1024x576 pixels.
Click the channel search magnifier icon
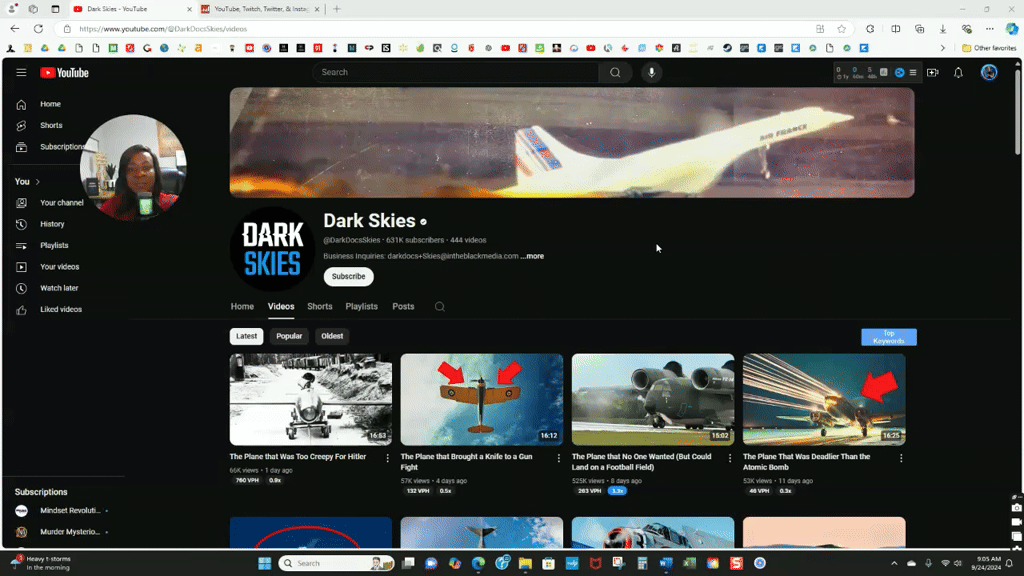click(440, 307)
